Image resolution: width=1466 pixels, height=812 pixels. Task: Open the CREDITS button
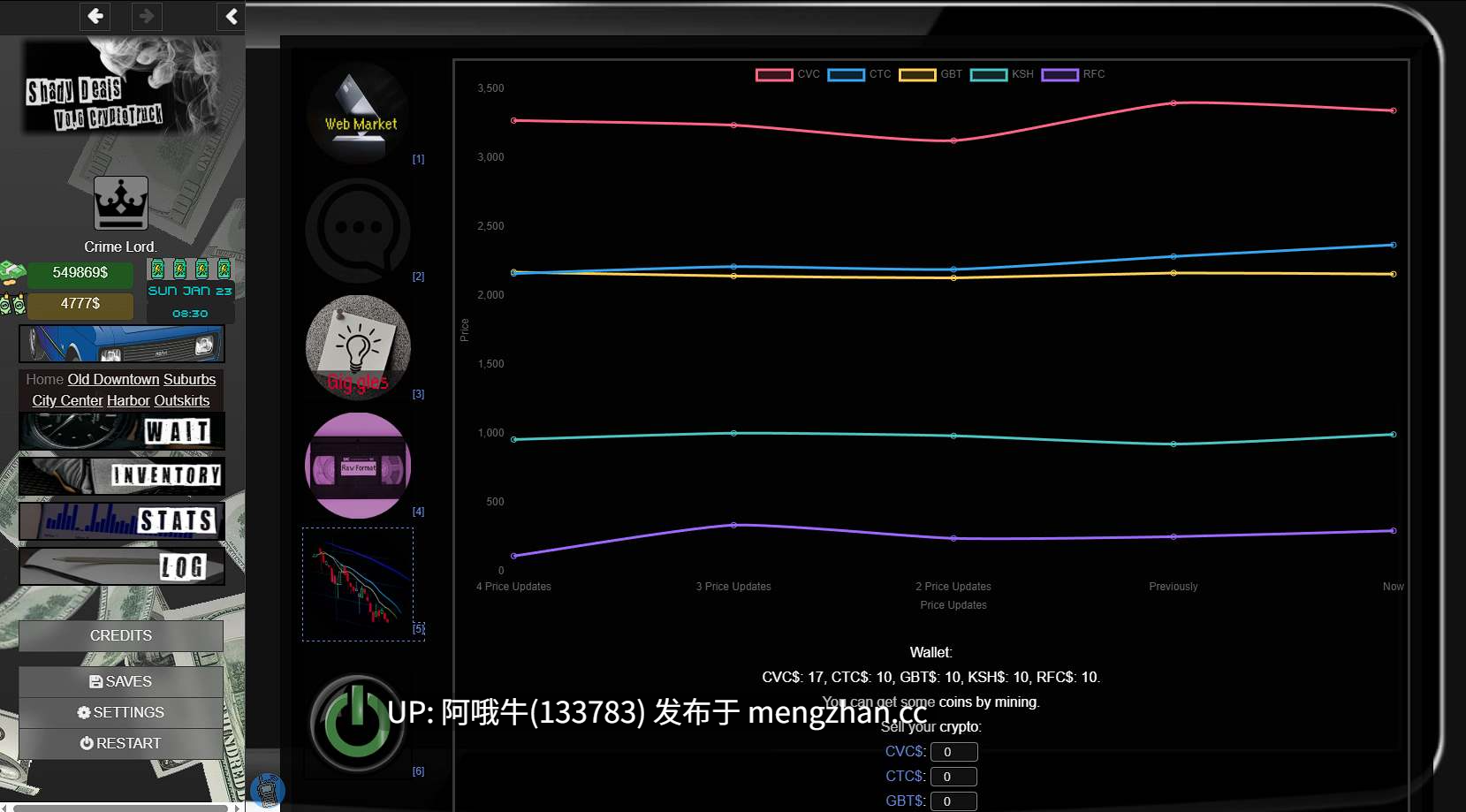pyautogui.click(x=121, y=635)
